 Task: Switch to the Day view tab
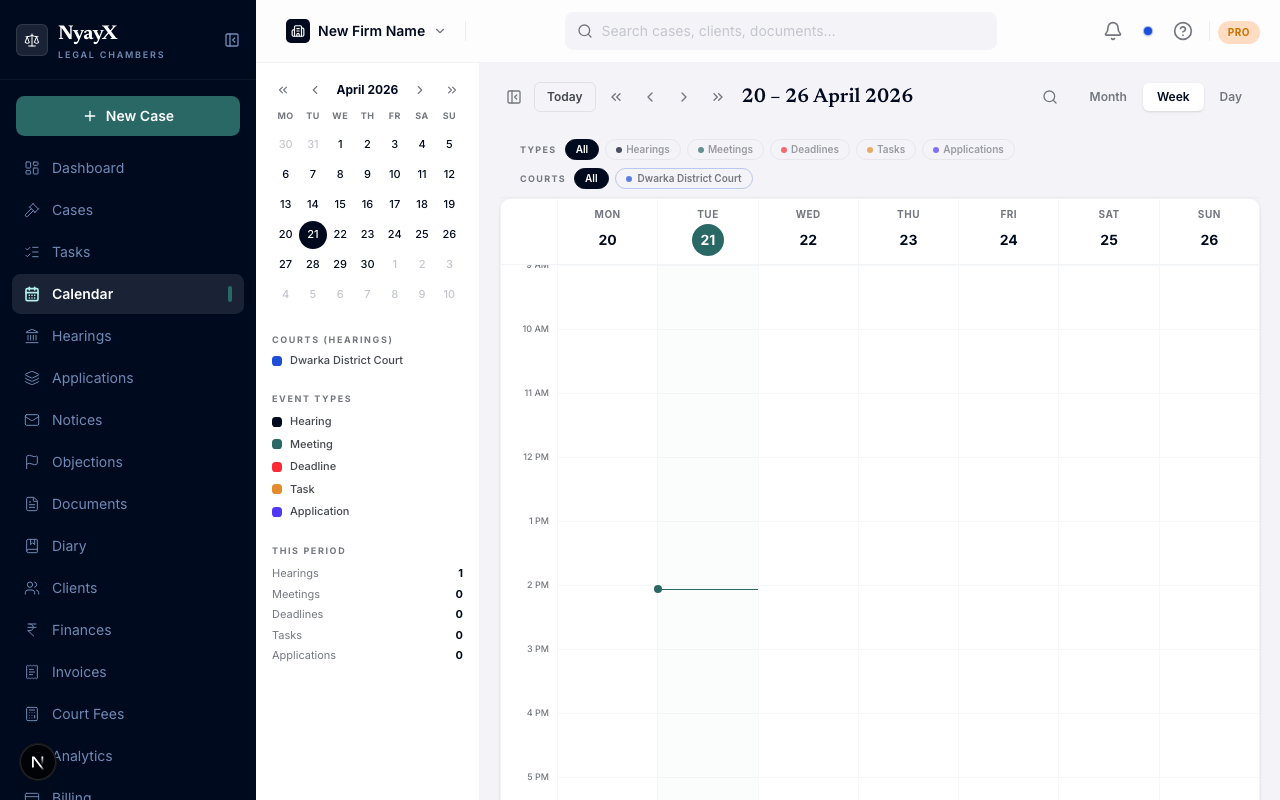point(1230,97)
